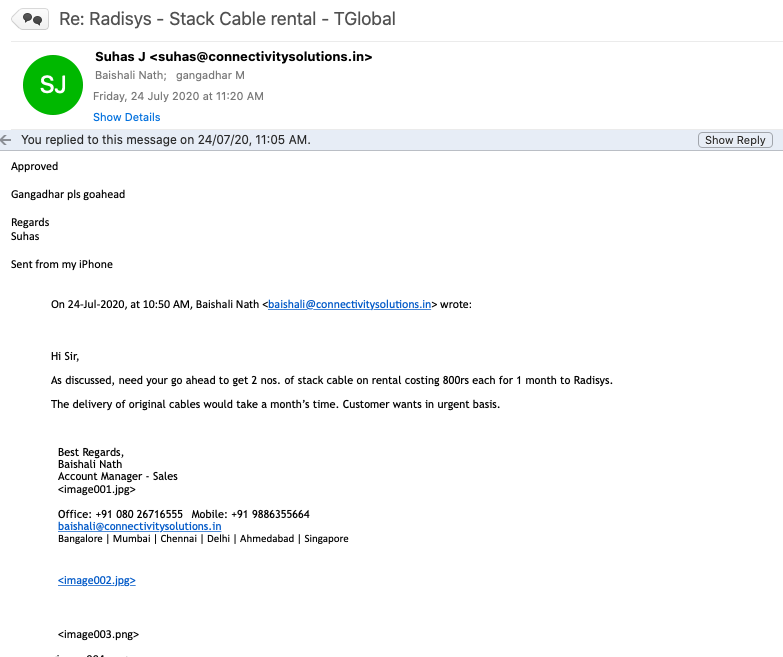Click the email subject title text
The height and width of the screenshot is (657, 783).
coord(227,18)
